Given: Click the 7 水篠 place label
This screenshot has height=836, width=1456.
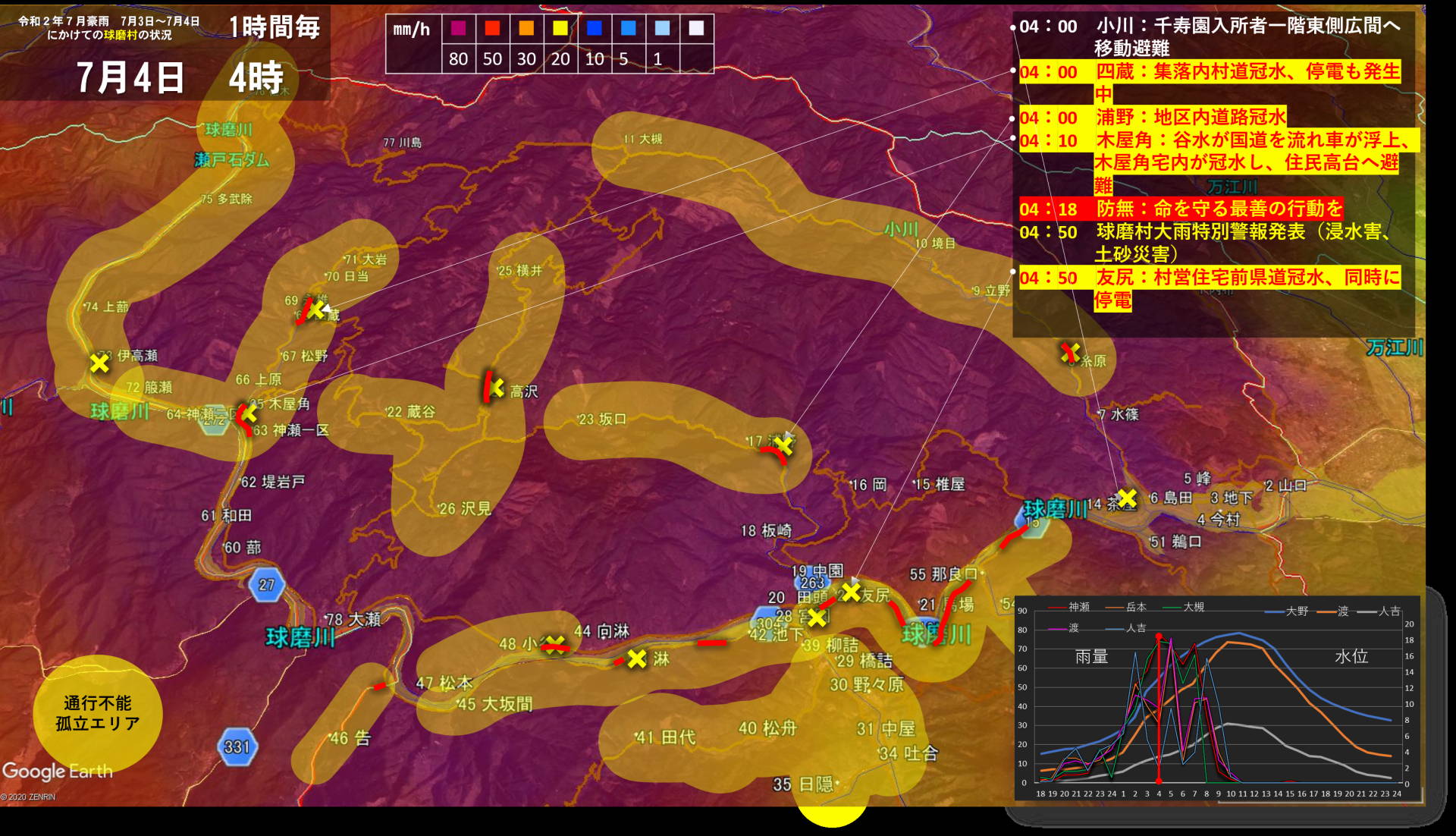Looking at the screenshot, I should coord(1119,414).
